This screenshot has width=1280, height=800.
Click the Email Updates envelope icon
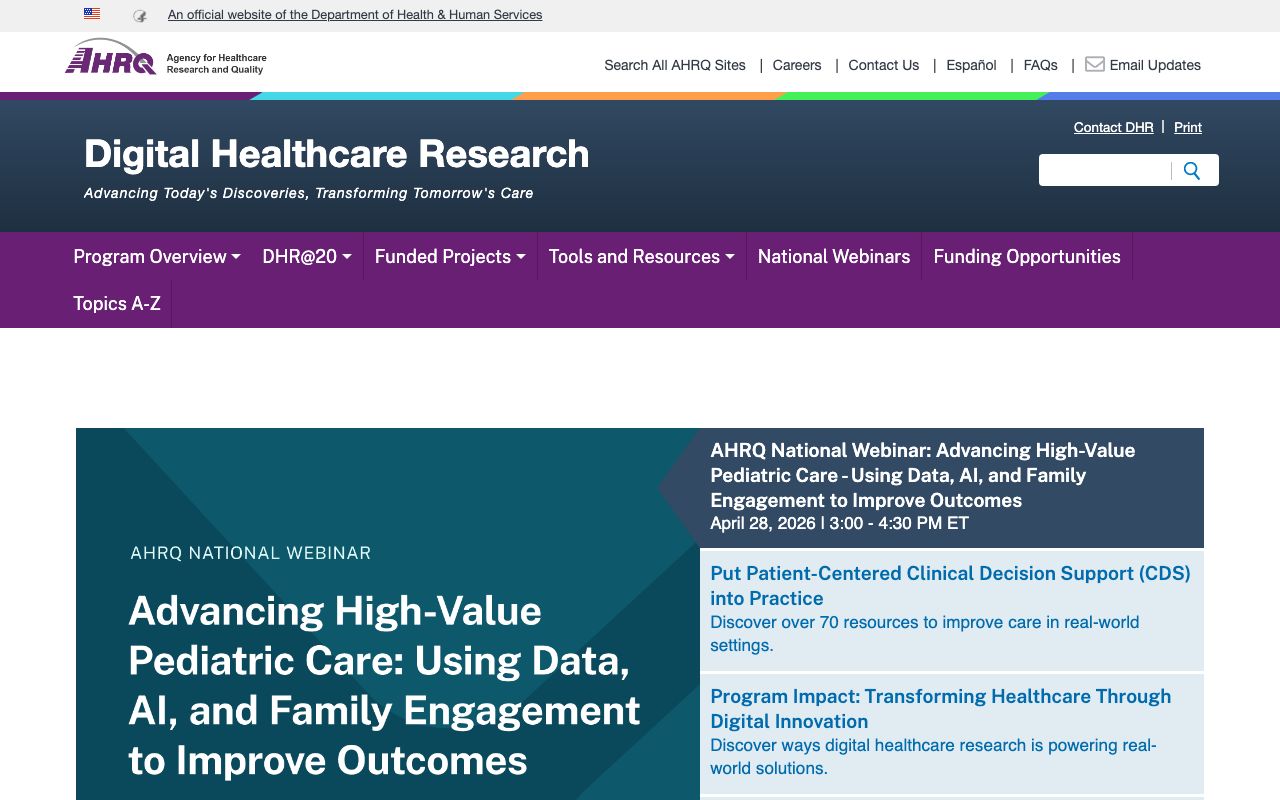coord(1095,64)
